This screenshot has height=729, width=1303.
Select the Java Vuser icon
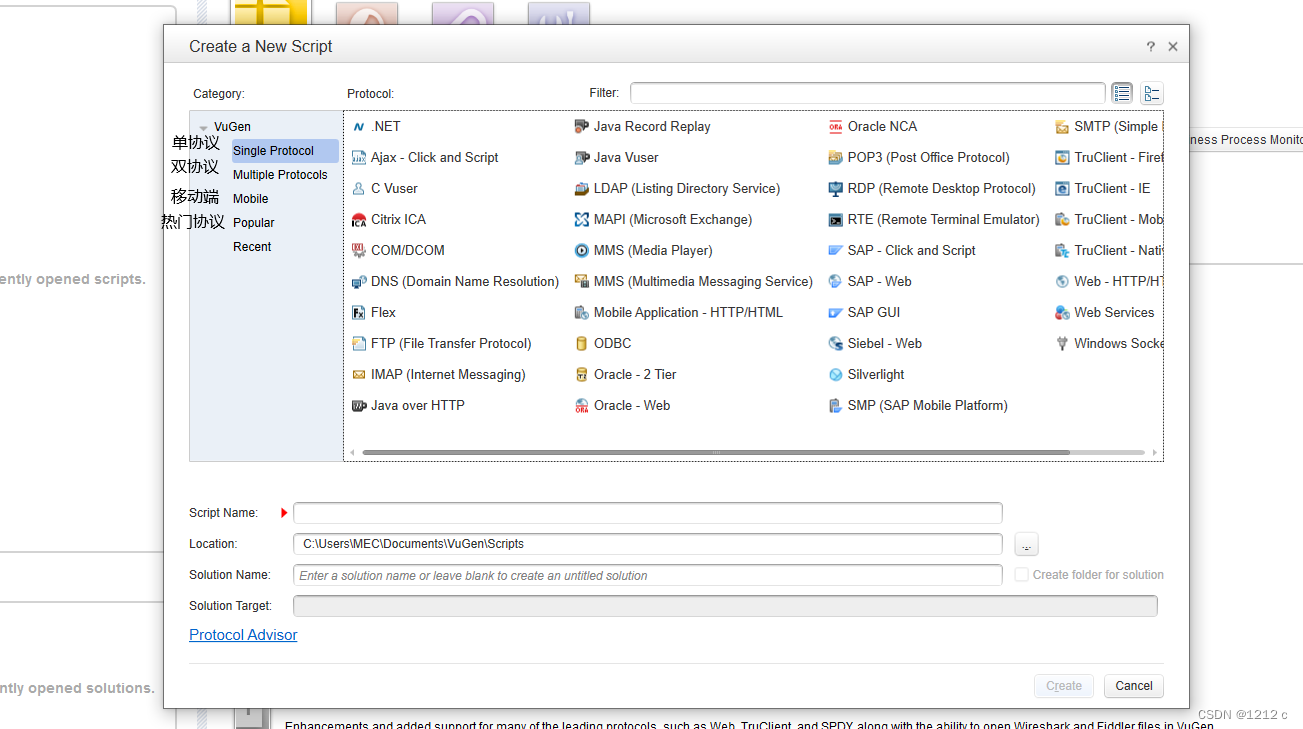[582, 158]
